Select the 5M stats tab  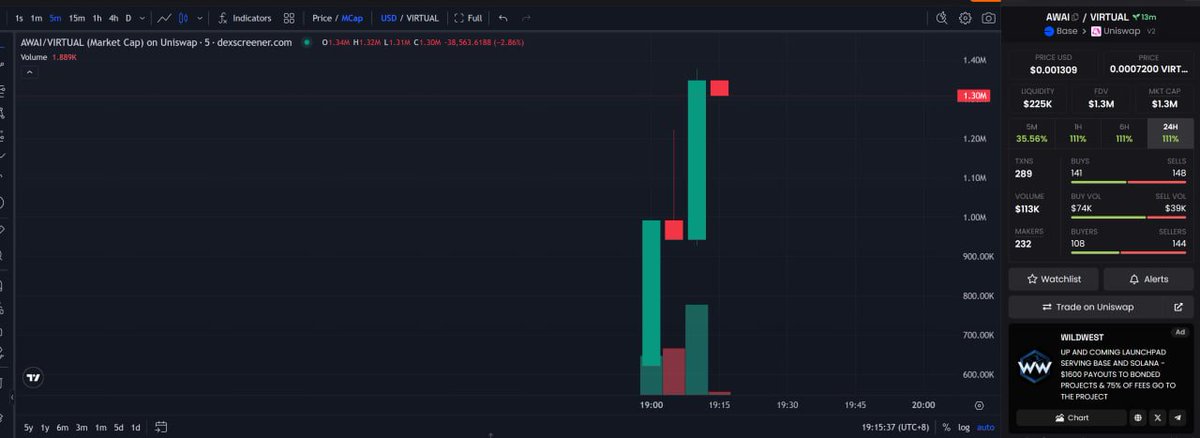coord(1031,133)
